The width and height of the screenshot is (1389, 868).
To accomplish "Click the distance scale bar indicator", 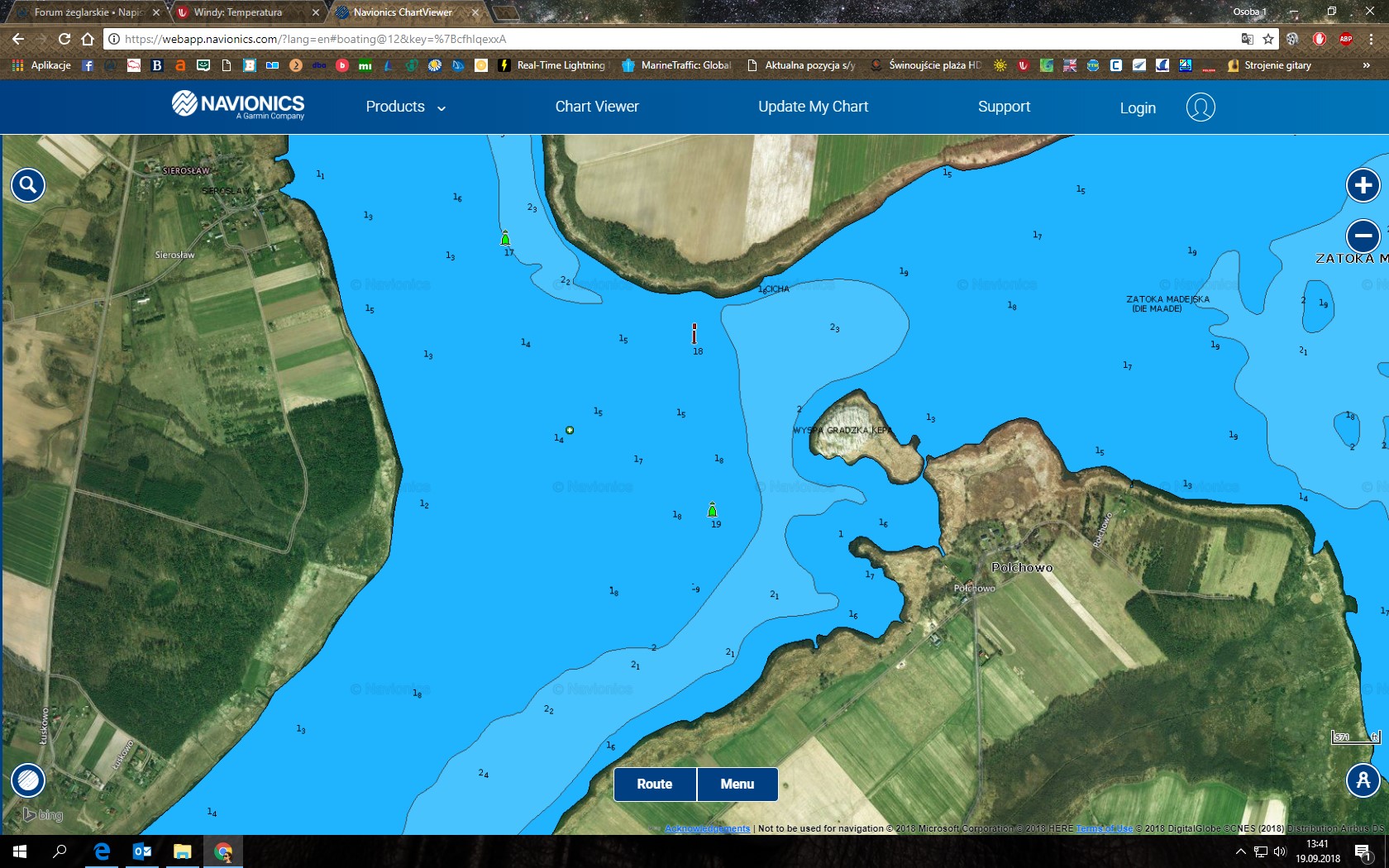I will pos(1356,737).
